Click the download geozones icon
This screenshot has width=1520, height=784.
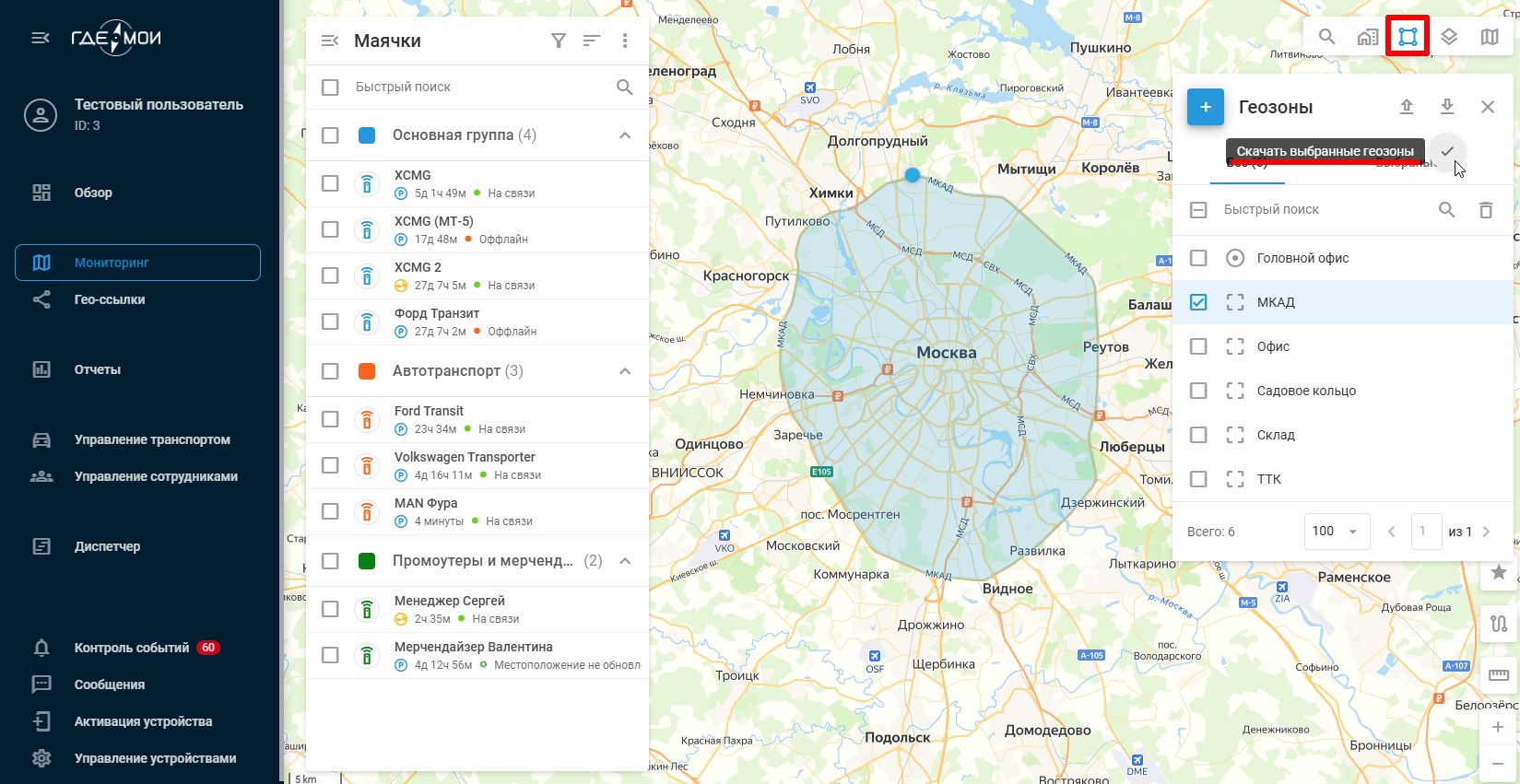(1447, 107)
